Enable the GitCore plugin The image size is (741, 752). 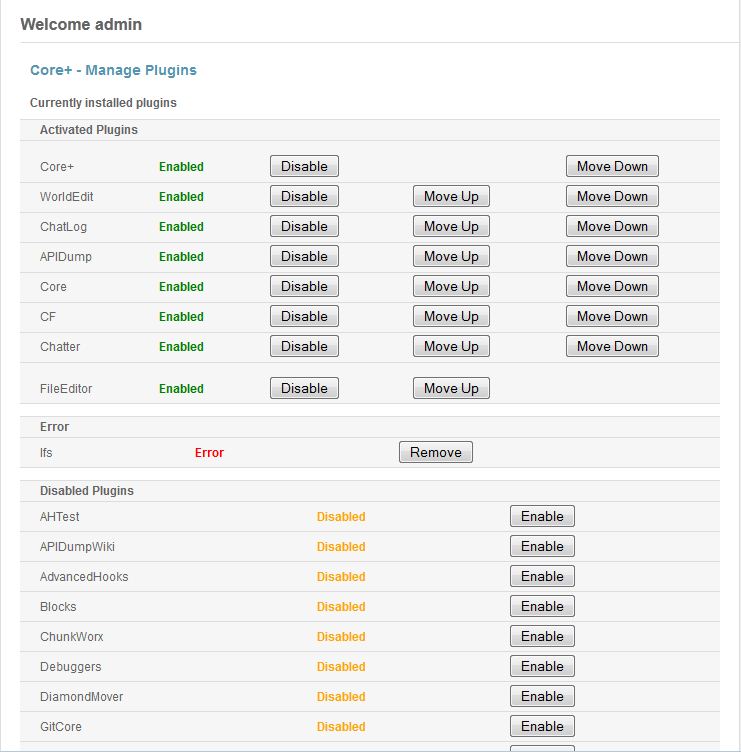click(x=542, y=726)
